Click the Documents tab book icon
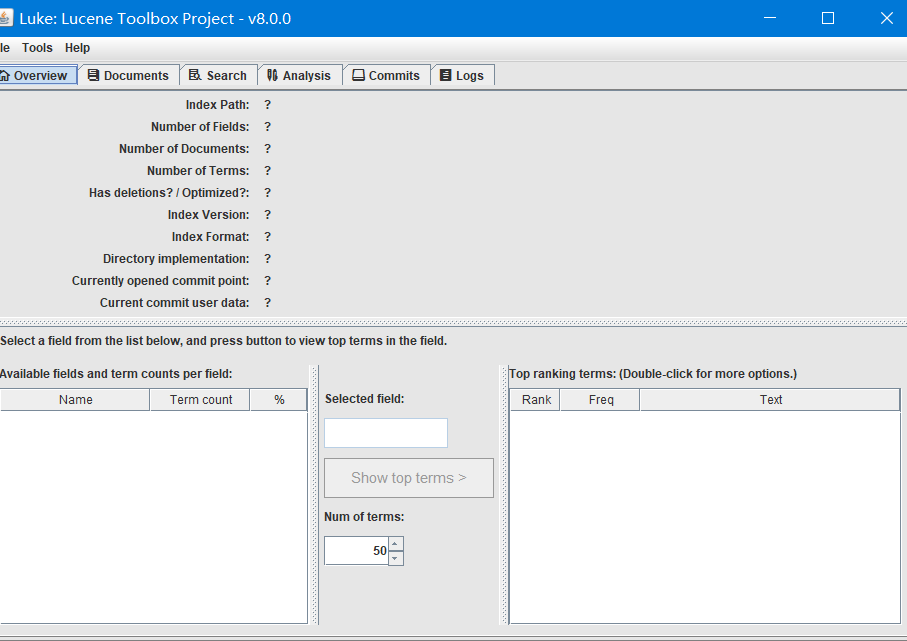 tap(93, 75)
